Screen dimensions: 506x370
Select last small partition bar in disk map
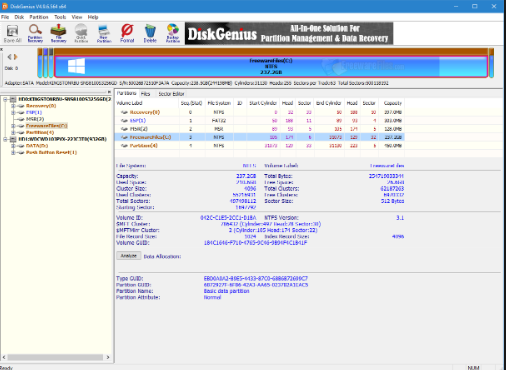click(491, 63)
